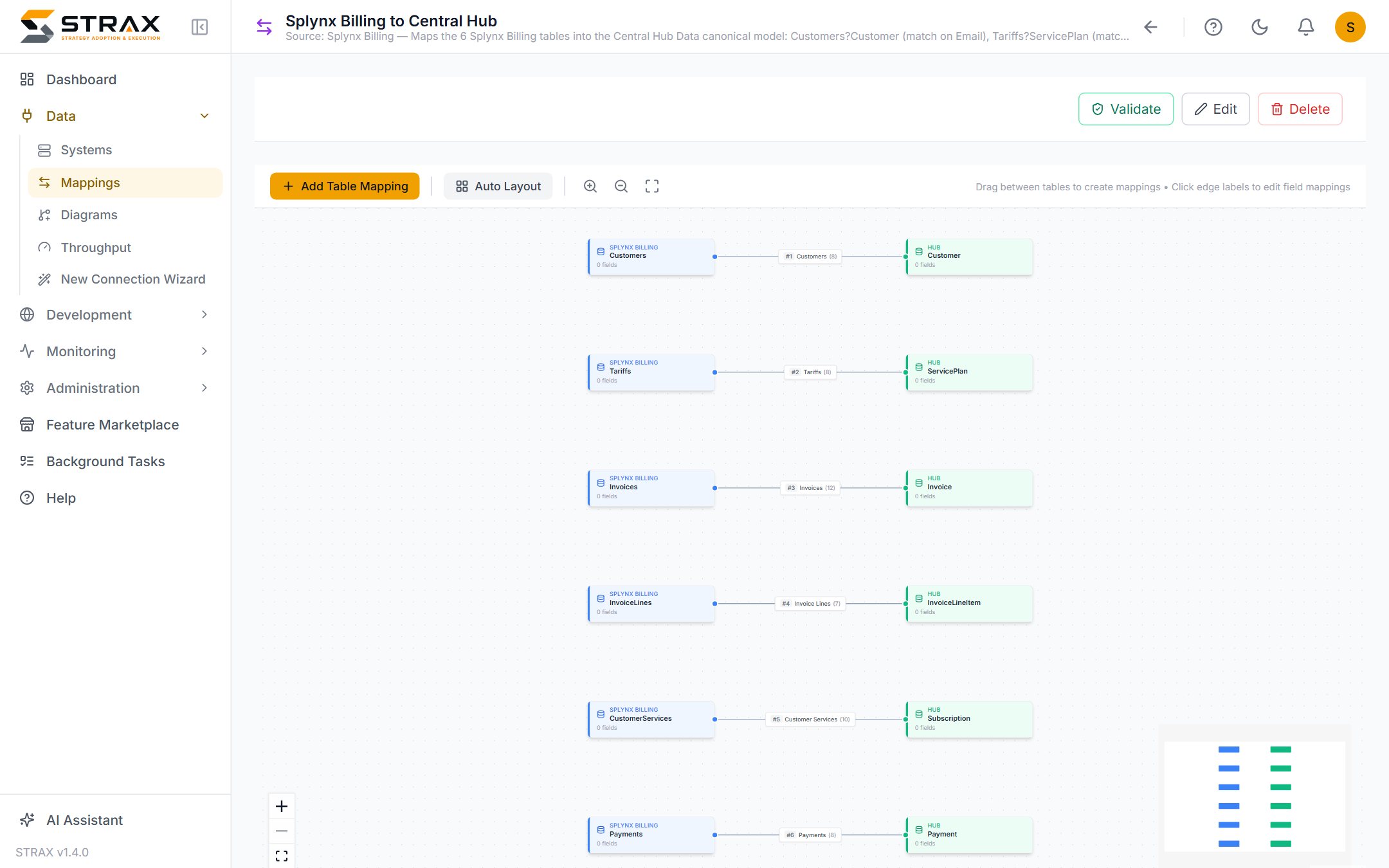Select Splynx Tariffs table node
The width and height of the screenshot is (1389, 868).
(x=651, y=372)
